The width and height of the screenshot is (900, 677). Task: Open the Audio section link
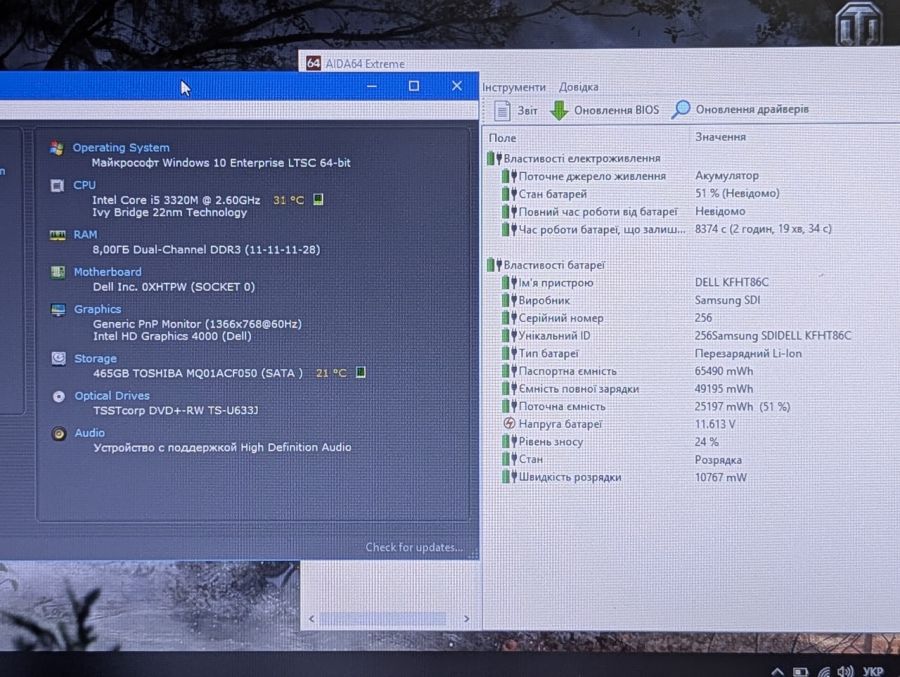(90, 433)
